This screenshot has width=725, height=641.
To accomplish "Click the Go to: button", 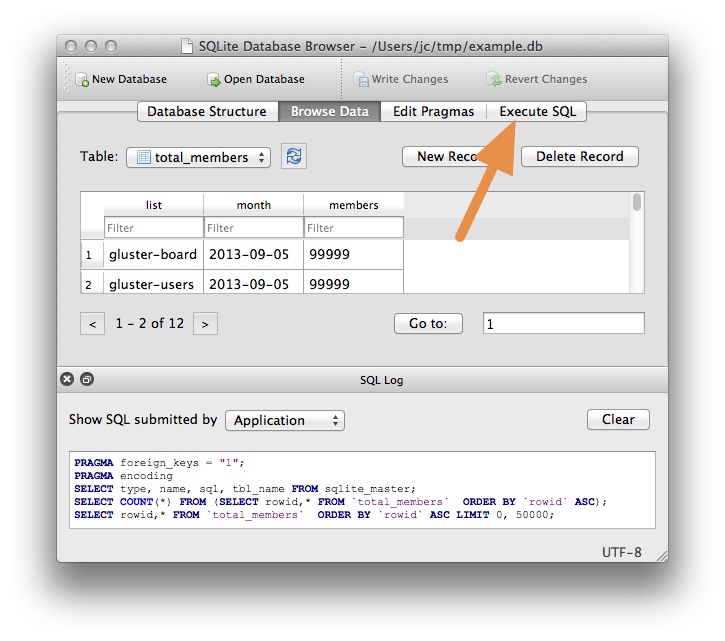I will point(428,323).
